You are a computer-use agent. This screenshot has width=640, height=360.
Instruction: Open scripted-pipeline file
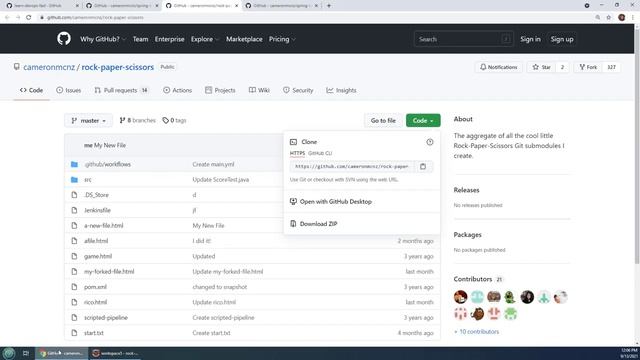tap(106, 318)
